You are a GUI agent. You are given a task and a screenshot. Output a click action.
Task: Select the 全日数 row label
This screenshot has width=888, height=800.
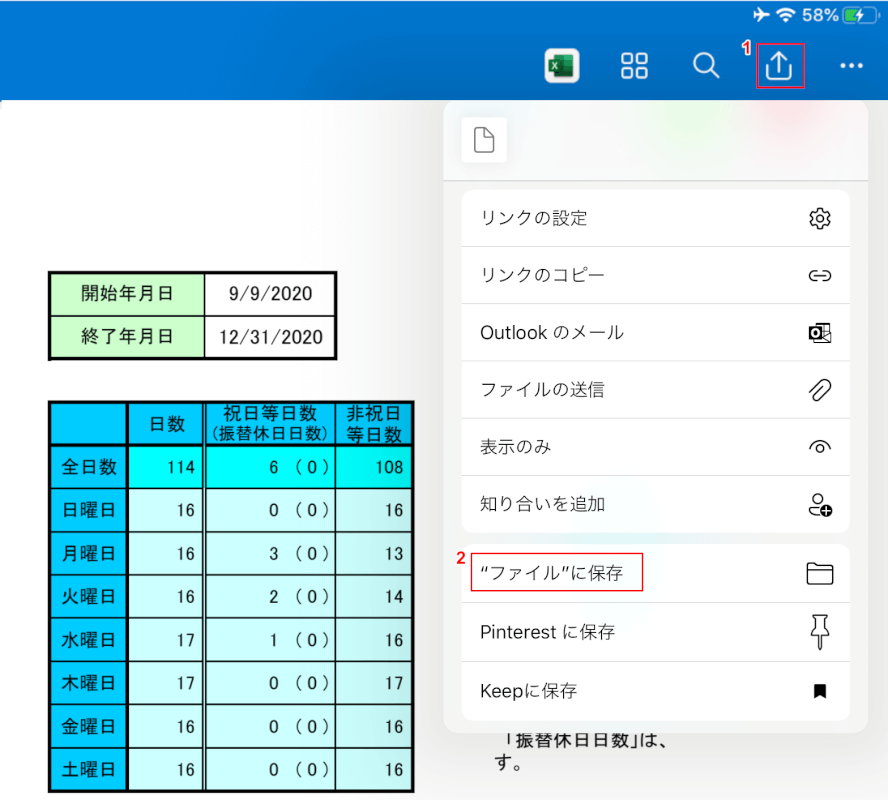coord(89,467)
